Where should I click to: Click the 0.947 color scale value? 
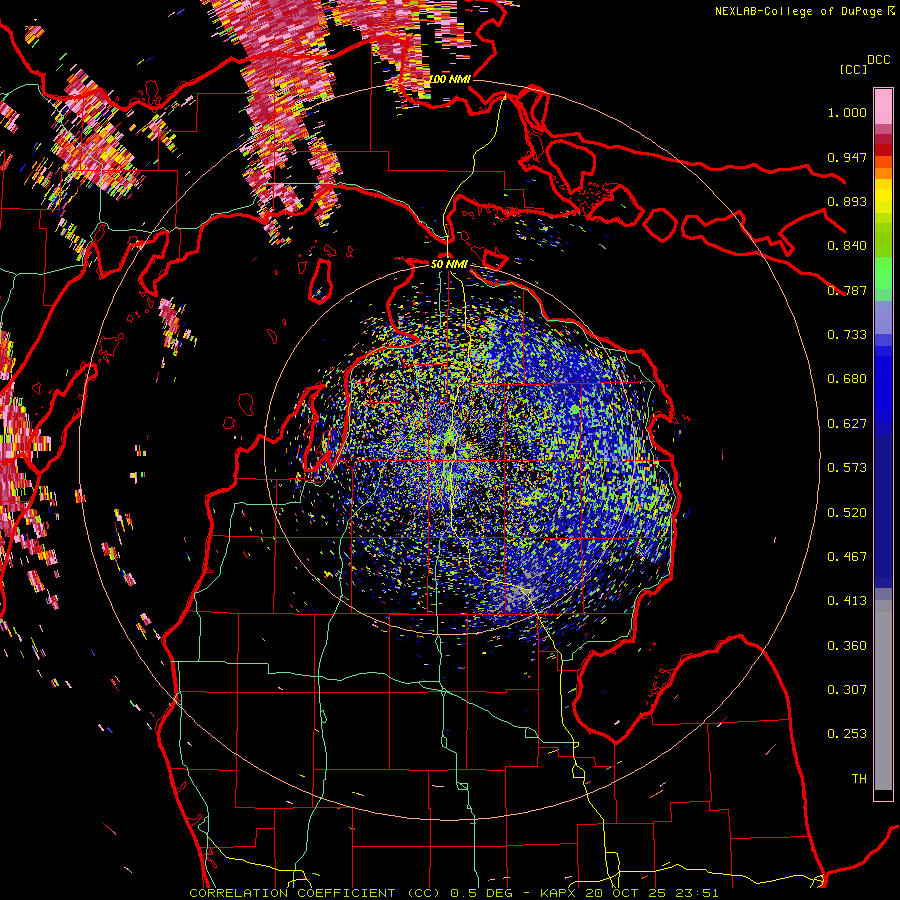847,157
